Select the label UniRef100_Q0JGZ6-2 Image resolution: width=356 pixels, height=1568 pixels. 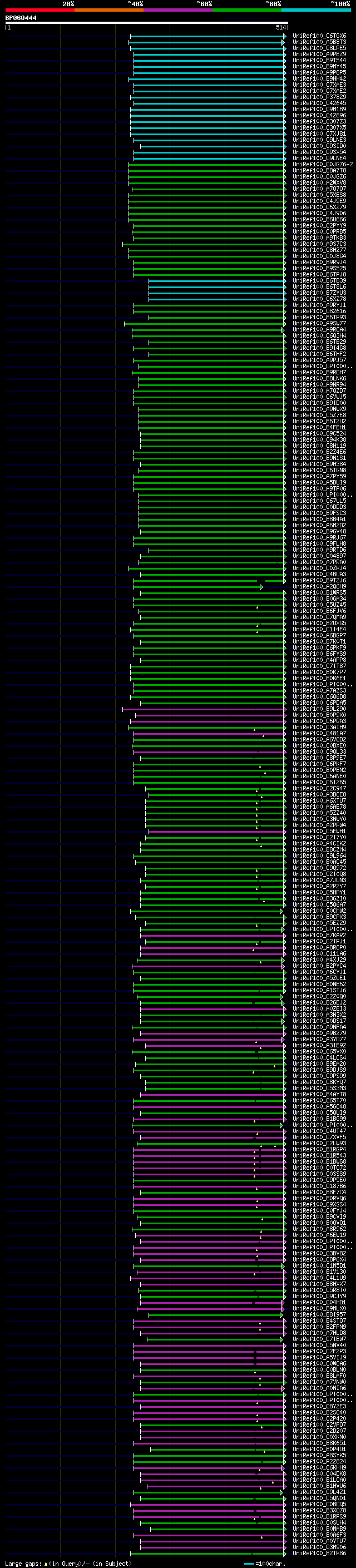tap(323, 164)
